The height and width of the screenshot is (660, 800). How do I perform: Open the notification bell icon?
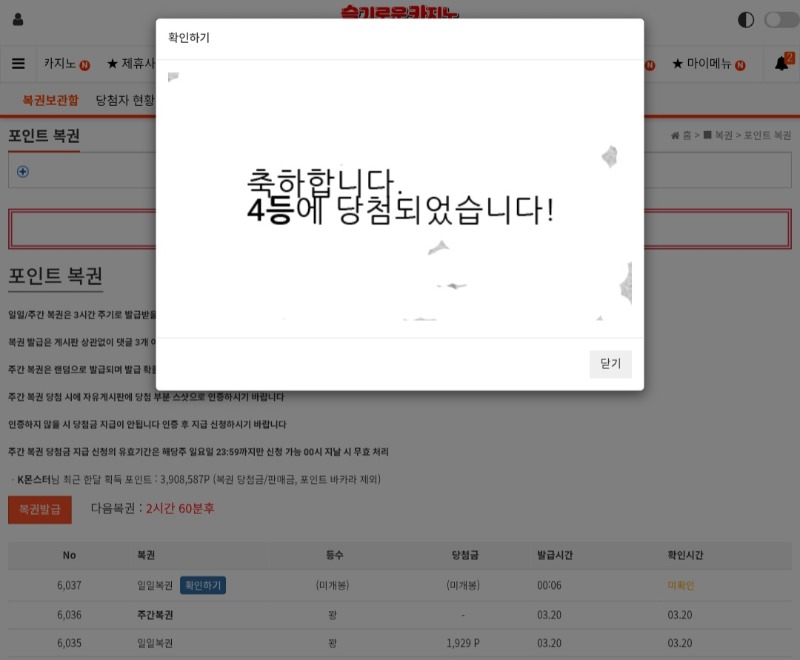pyautogui.click(x=782, y=64)
